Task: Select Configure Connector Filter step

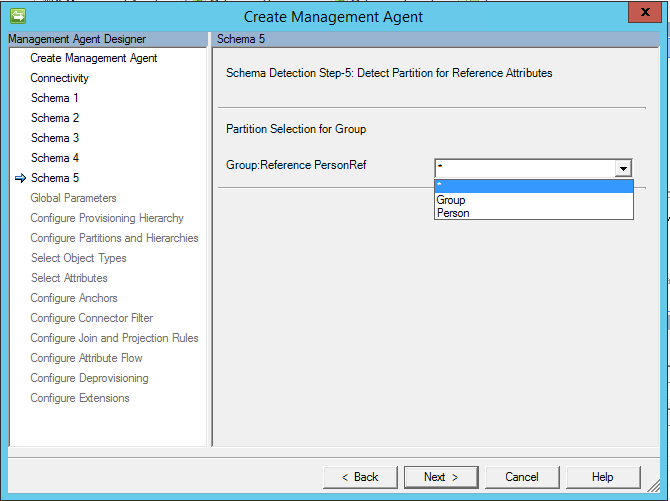Action: [91, 318]
